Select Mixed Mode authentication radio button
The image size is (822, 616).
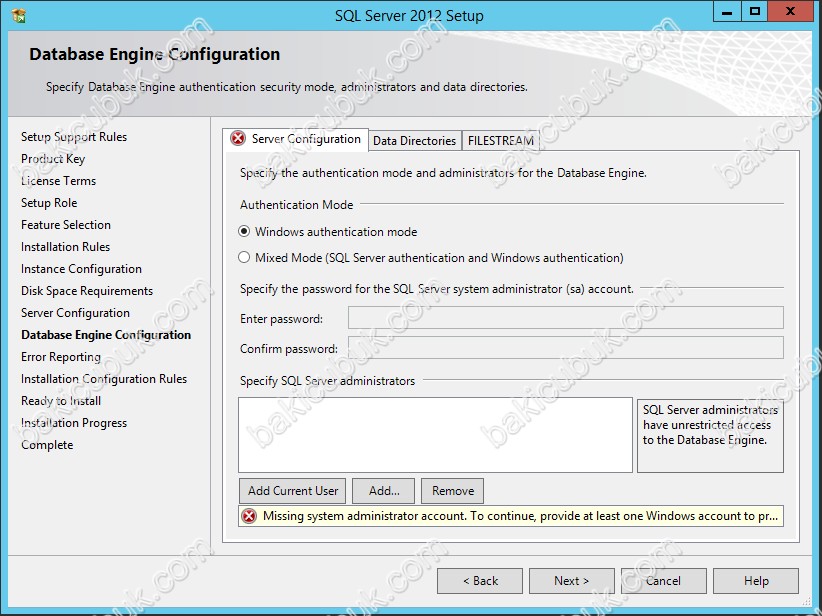(244, 257)
